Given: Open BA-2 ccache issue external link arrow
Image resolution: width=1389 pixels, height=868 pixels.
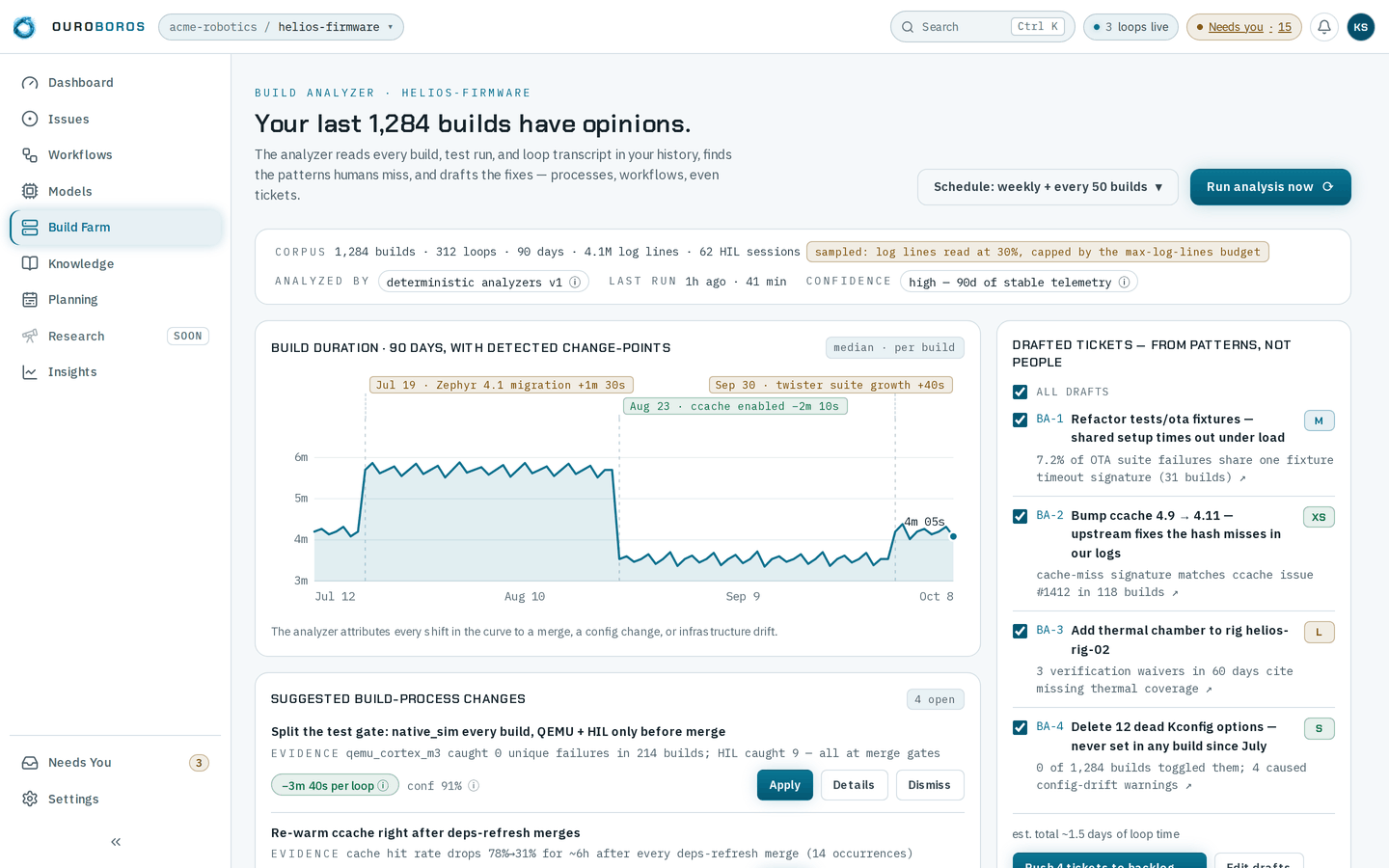Looking at the screenshot, I should click(1175, 593).
